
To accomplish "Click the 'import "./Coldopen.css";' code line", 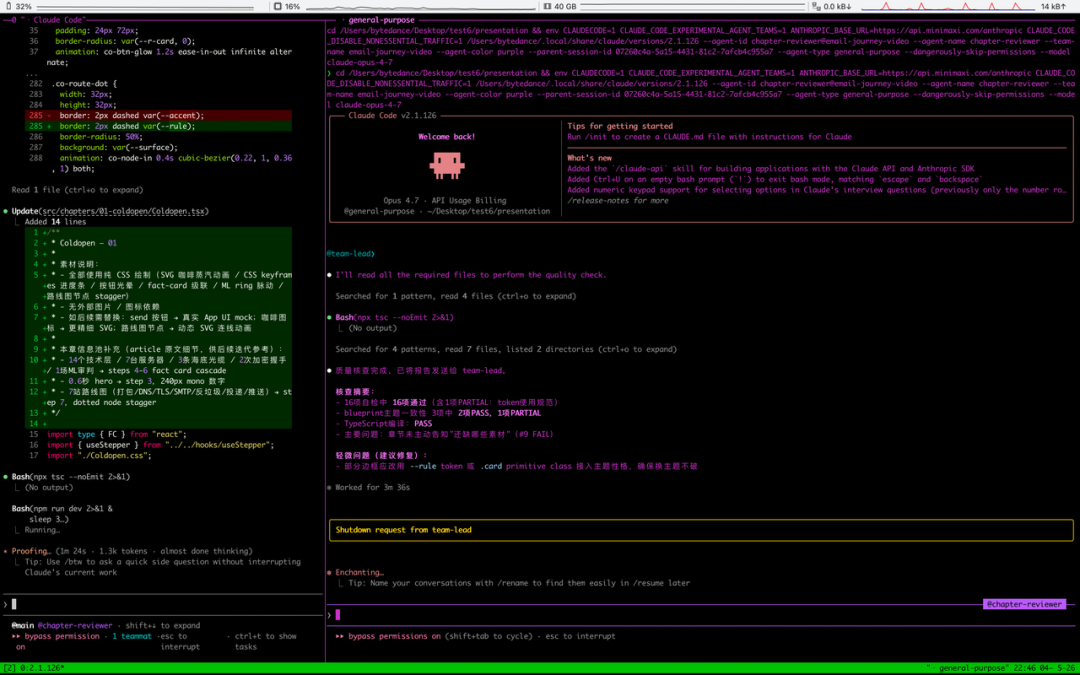I will pos(99,455).
